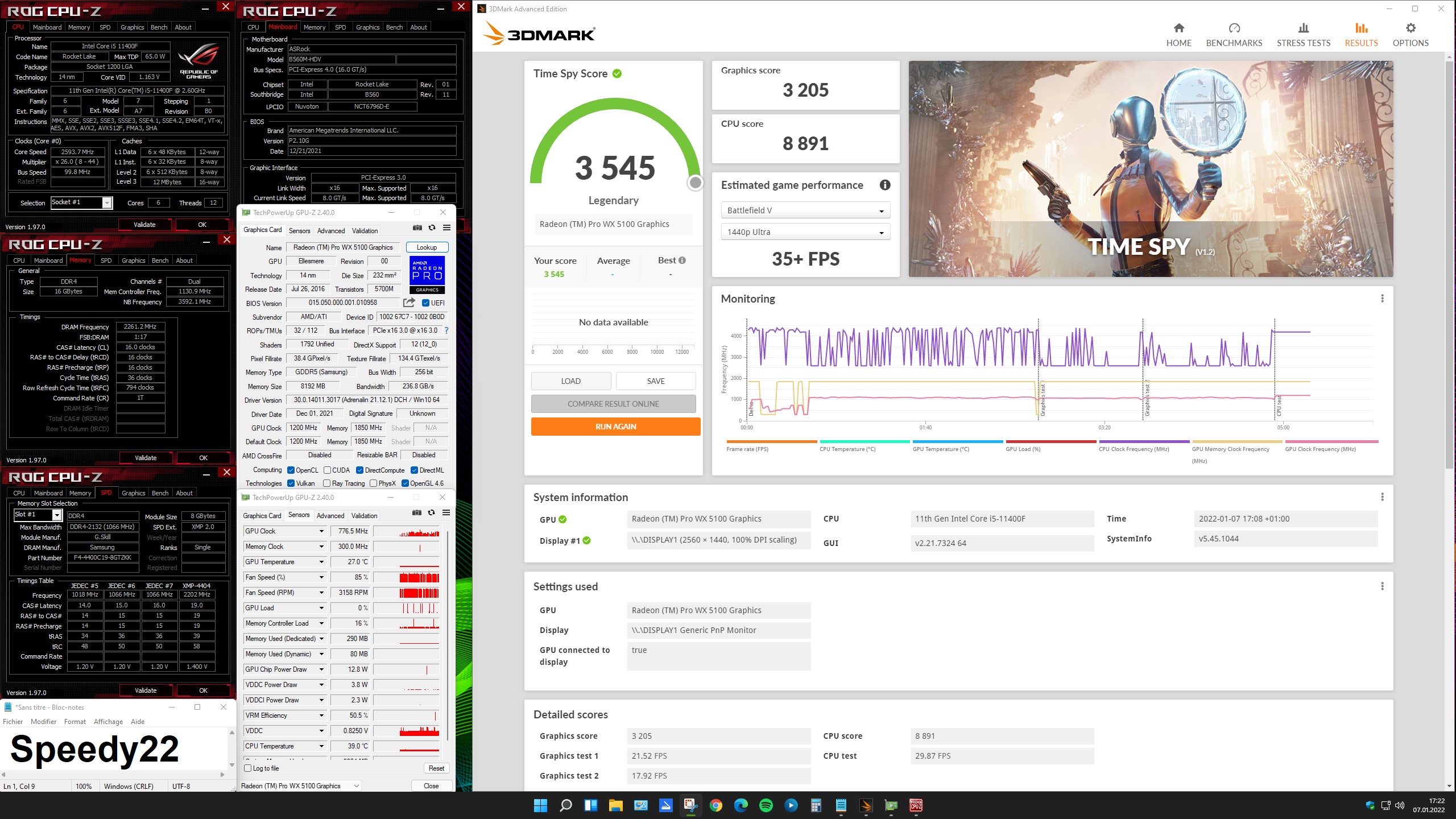Open the hamburger menu in the GPU-Z Sensors window
The width and height of the screenshot is (1456, 819).
446,513
